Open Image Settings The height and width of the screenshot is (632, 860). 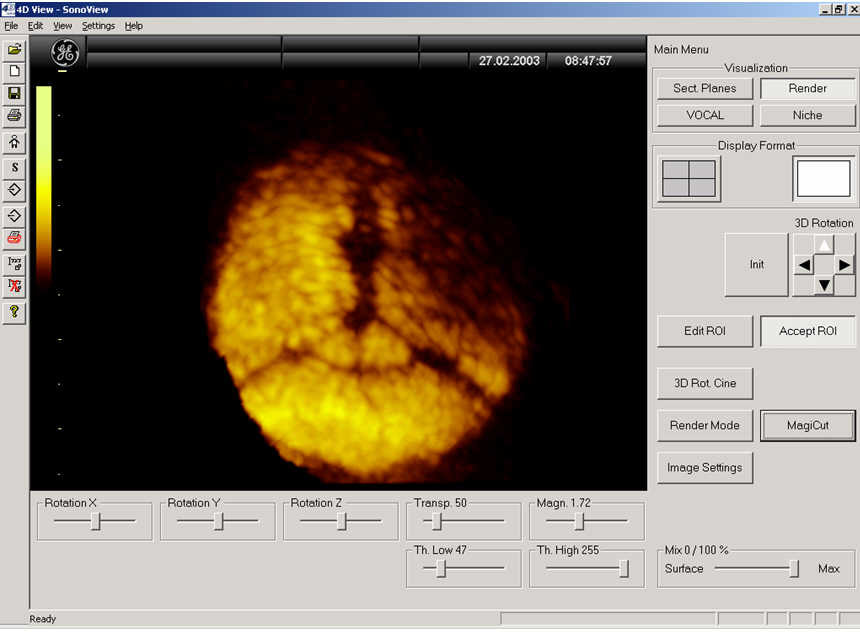(705, 467)
